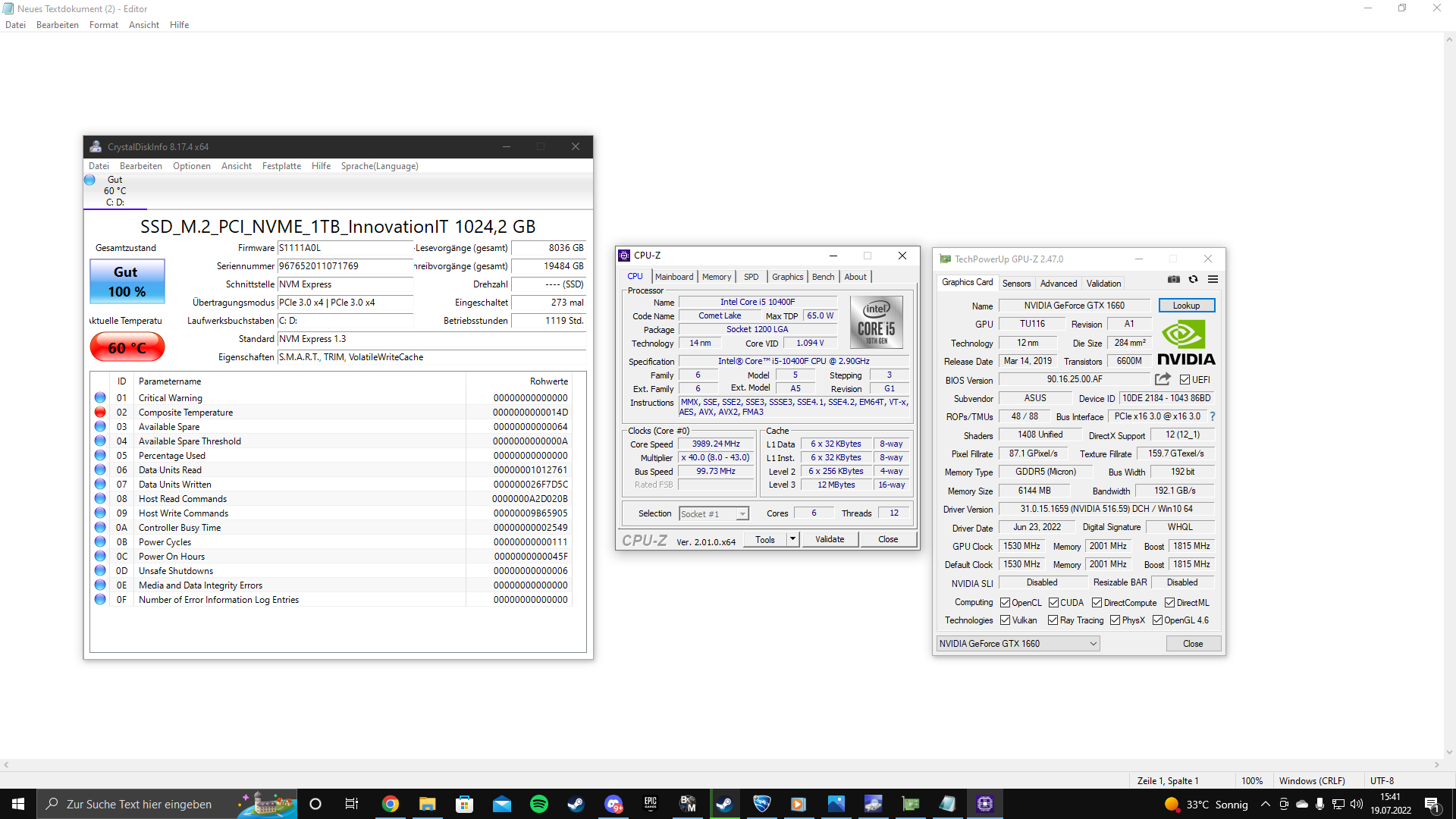Click the Bus Interface question mark
The image size is (1456, 819).
coord(1213,416)
